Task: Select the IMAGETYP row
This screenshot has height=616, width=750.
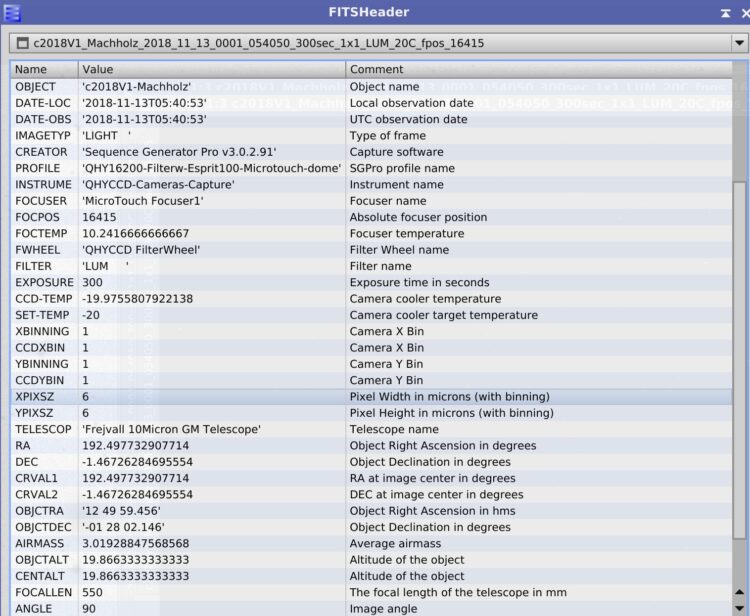Action: (371, 135)
